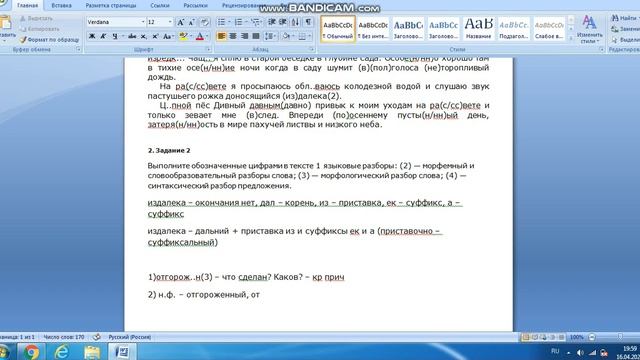The image size is (640, 360).
Task: Toggle subscript formatting
Action: click(144, 36)
